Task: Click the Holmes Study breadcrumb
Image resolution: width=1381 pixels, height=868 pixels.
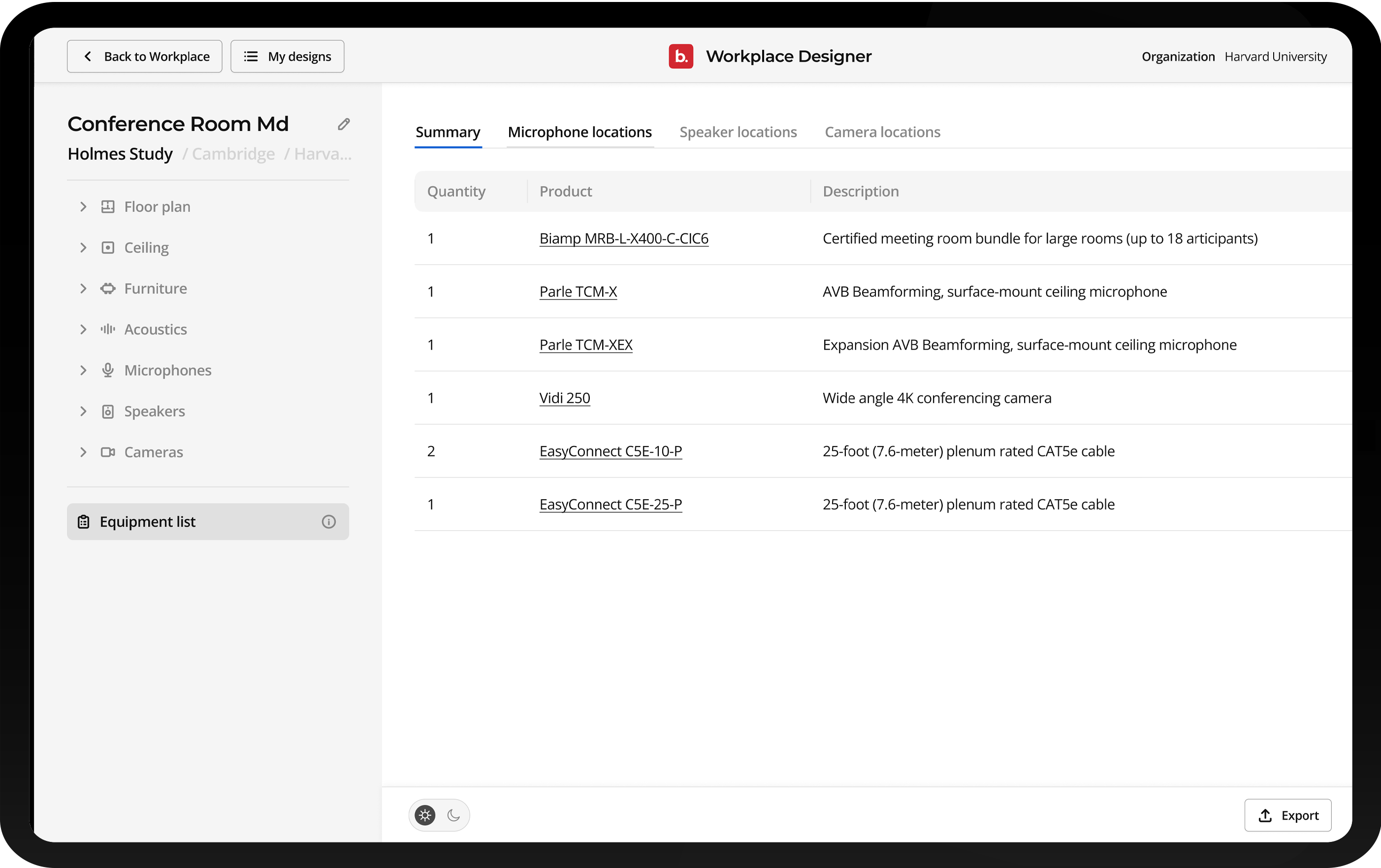Action: click(x=120, y=154)
